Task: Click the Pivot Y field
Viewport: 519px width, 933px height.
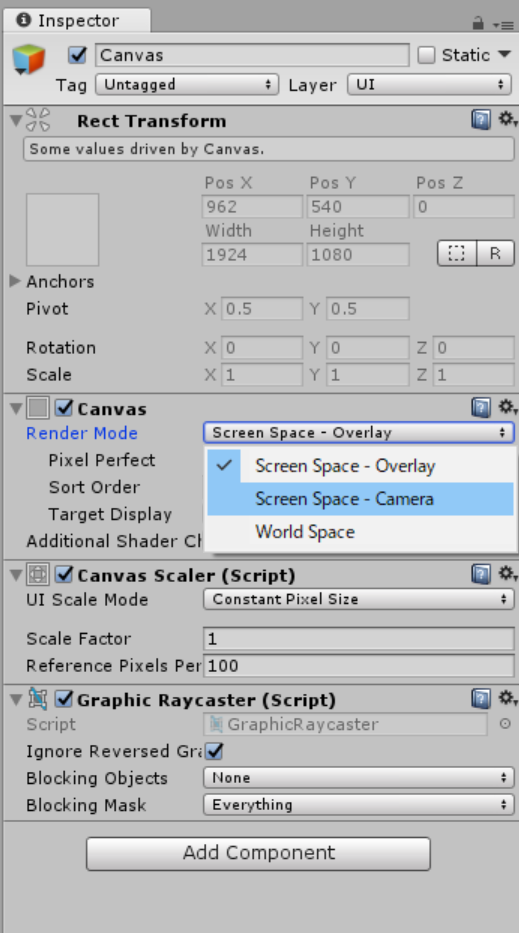Action: 367,309
